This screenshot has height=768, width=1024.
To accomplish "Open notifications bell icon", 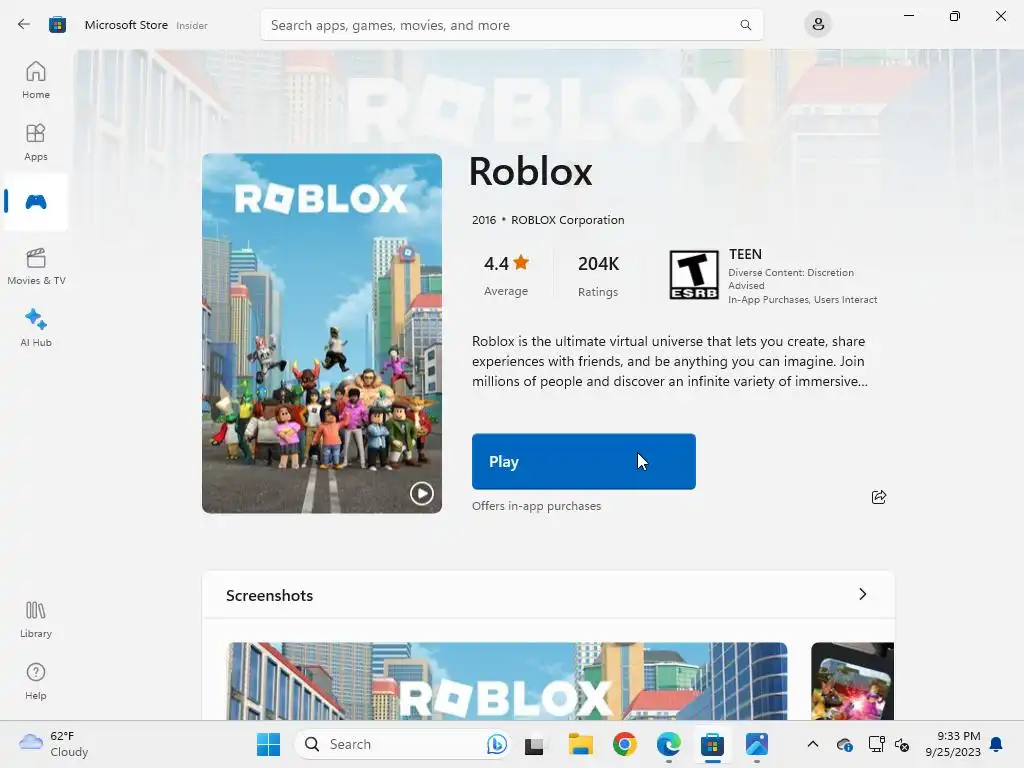I will pos(997,744).
